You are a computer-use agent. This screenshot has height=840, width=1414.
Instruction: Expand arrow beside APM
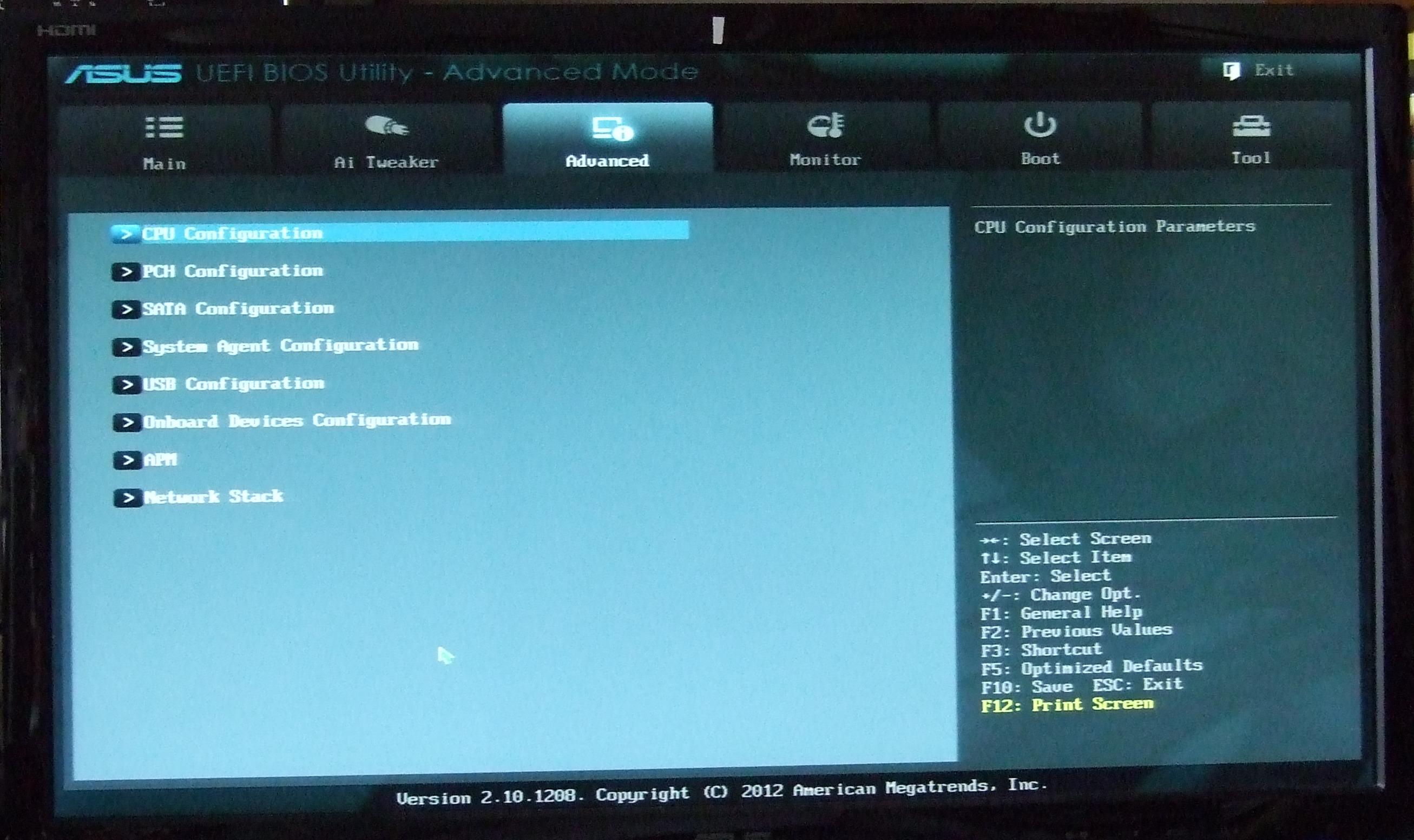pyautogui.click(x=128, y=460)
